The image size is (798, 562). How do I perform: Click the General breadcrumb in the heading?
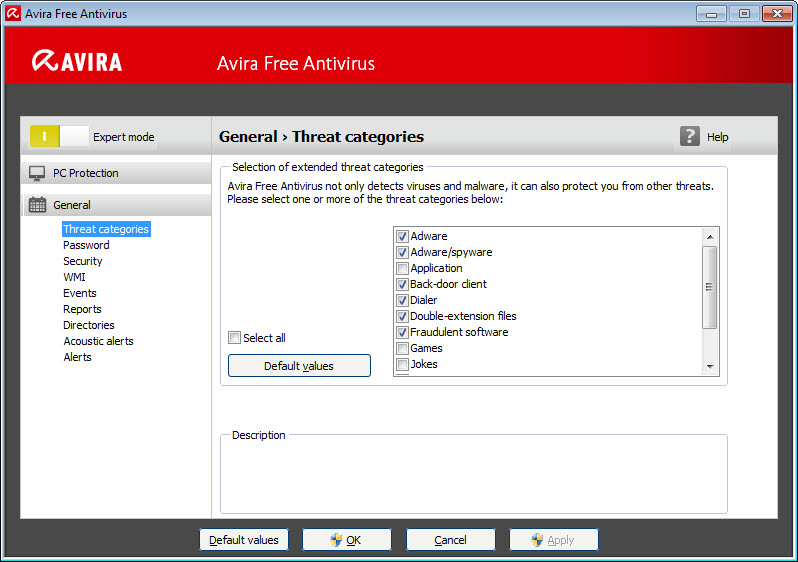(248, 136)
